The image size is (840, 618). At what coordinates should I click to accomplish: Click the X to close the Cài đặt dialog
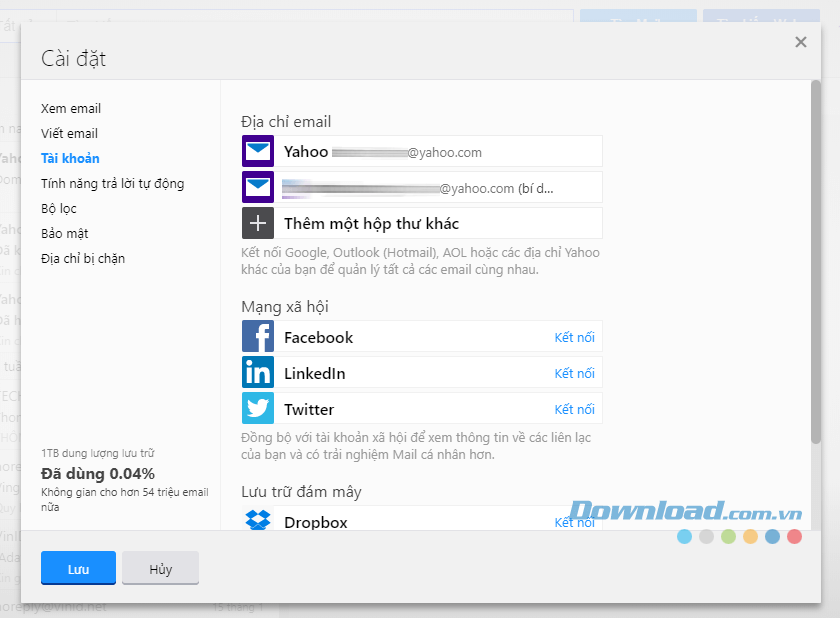coord(800,42)
